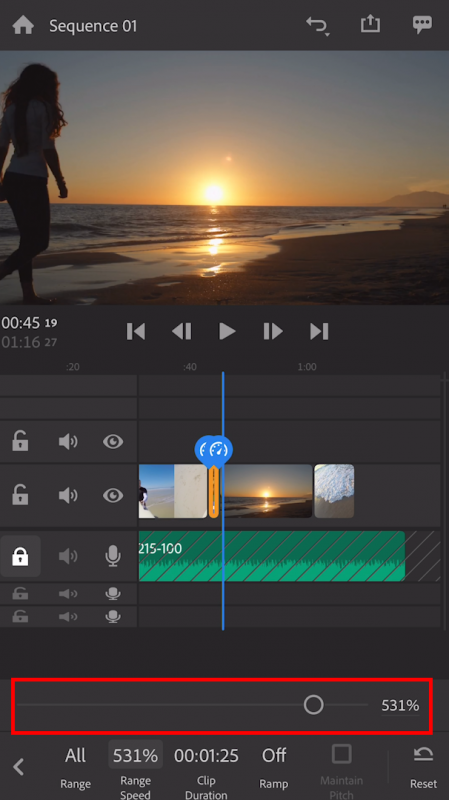Step back one frame

point(182,332)
